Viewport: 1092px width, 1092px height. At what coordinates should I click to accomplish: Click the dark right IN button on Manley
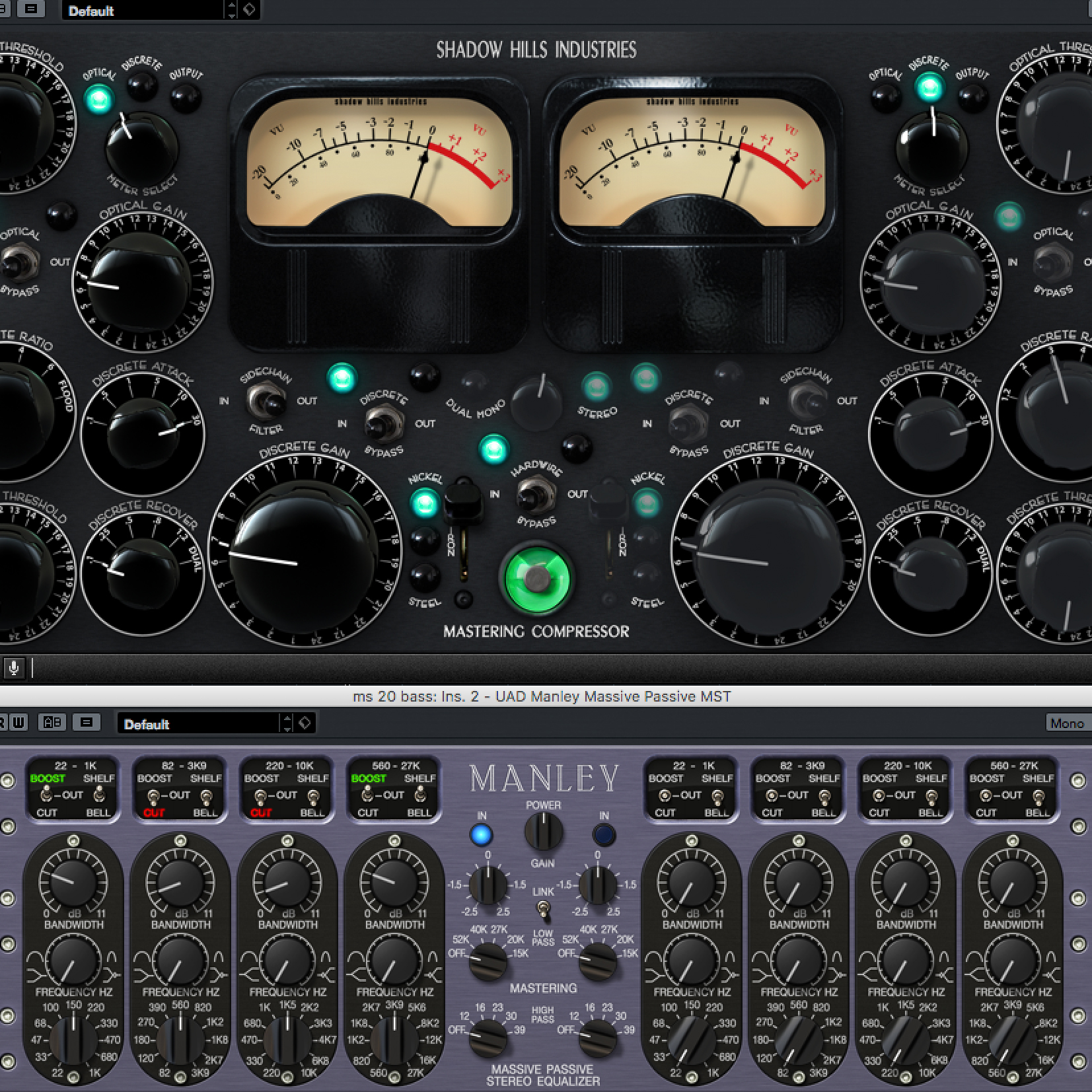(604, 834)
